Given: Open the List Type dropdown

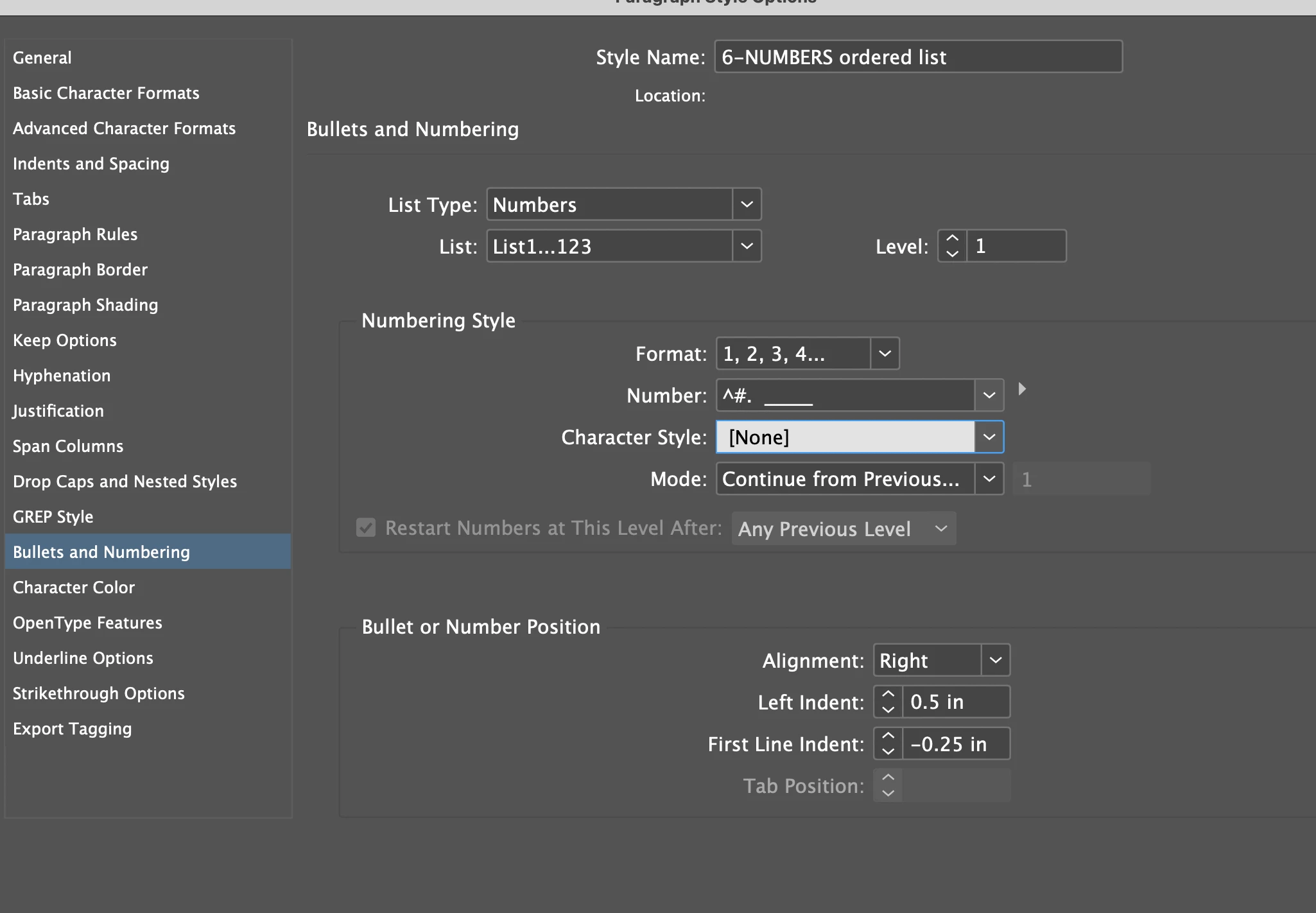Looking at the screenshot, I should point(747,204).
